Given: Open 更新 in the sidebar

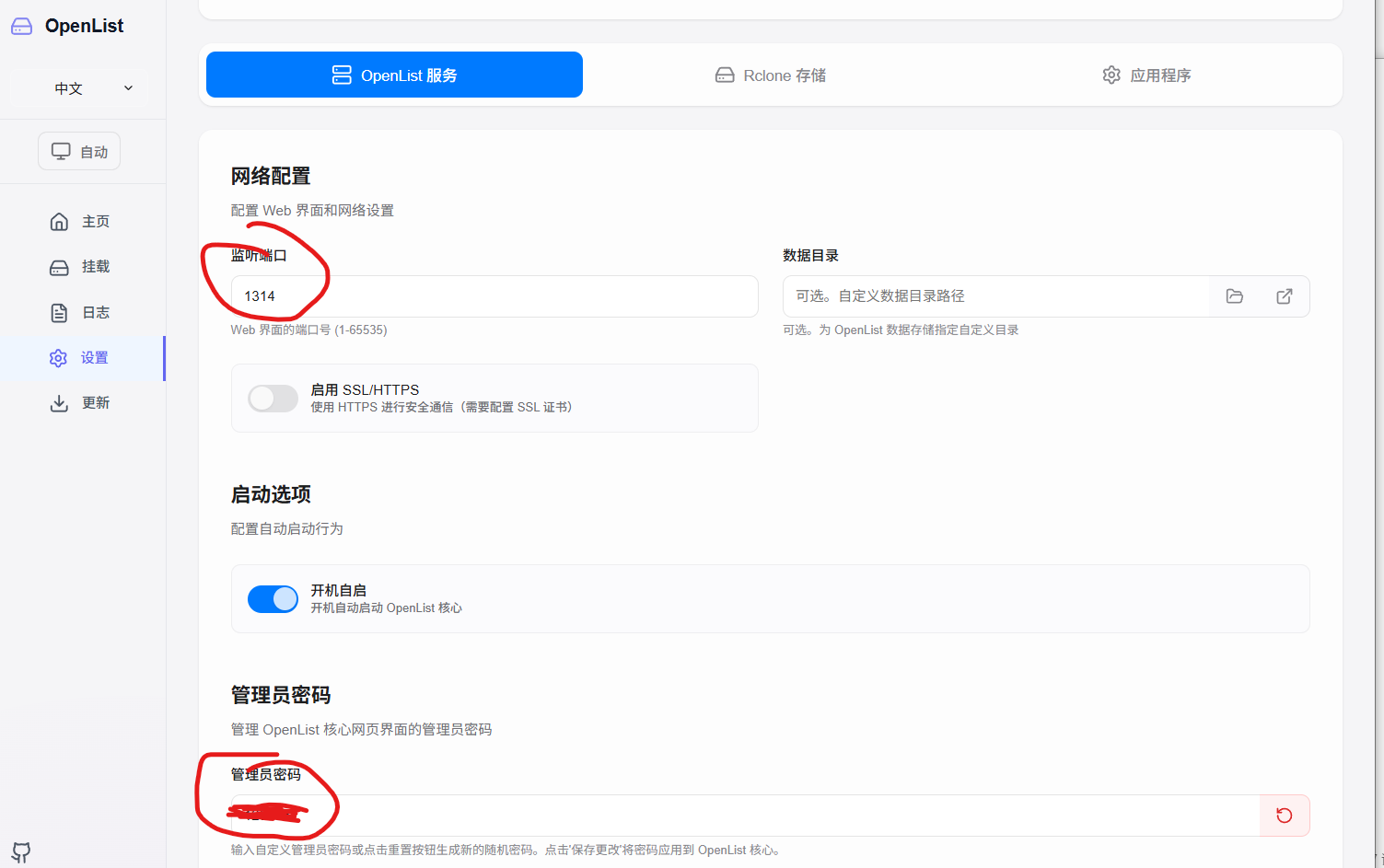Looking at the screenshot, I should 83,403.
